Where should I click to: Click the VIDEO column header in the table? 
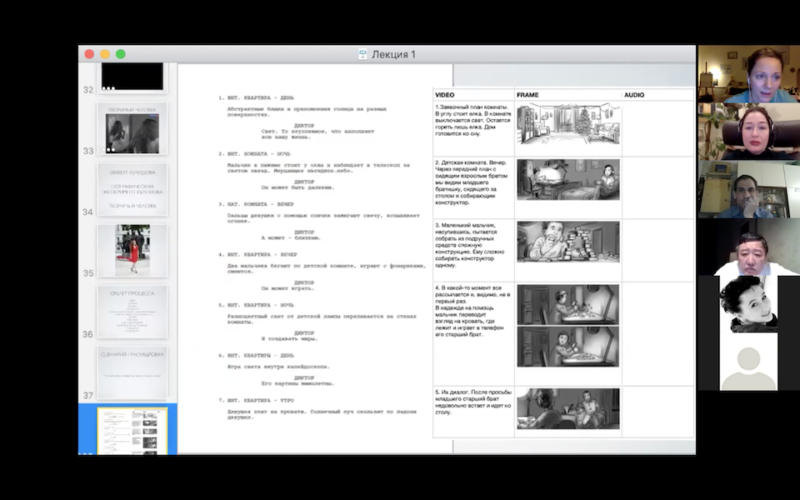[x=446, y=95]
